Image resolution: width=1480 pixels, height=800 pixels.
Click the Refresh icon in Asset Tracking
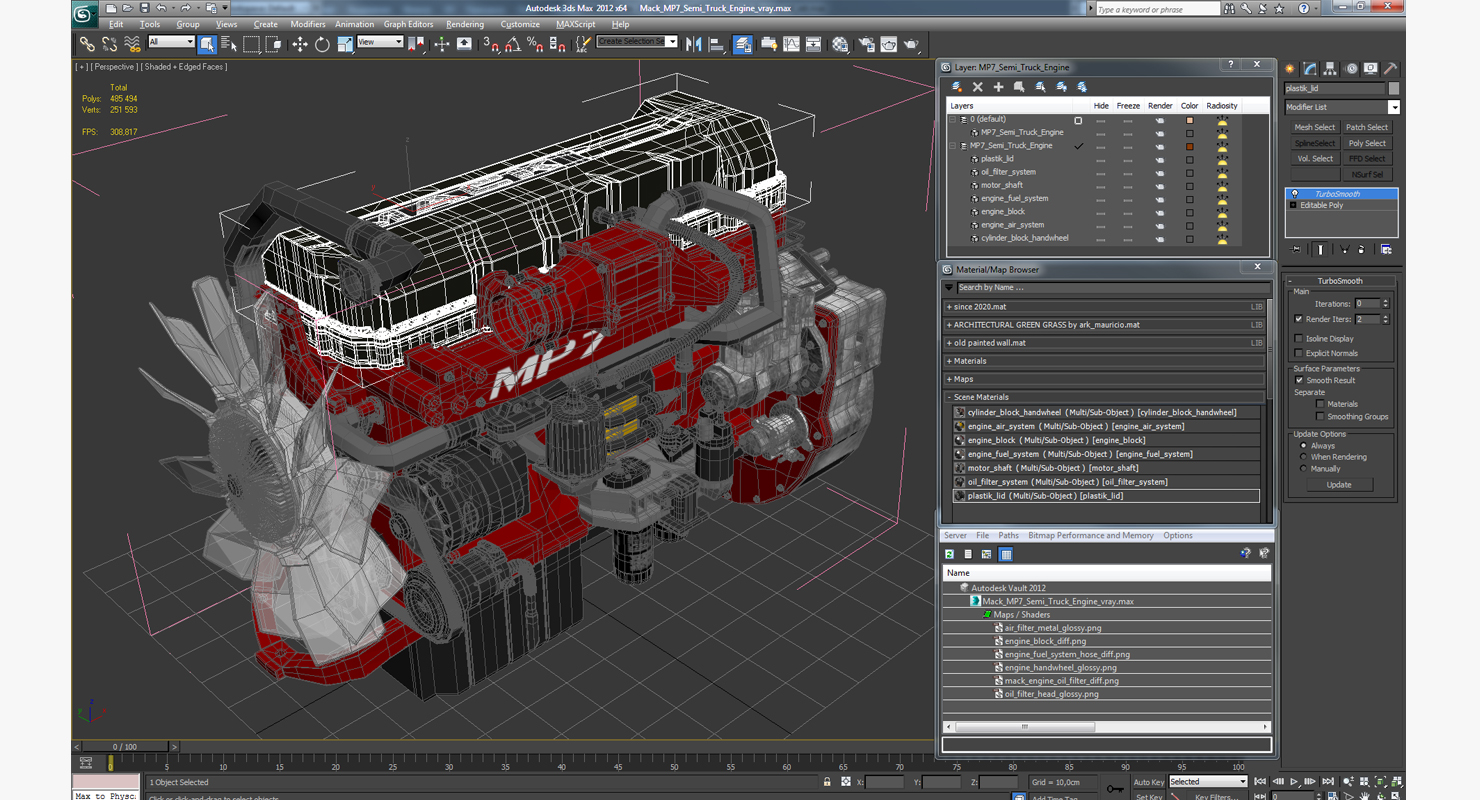(x=950, y=554)
